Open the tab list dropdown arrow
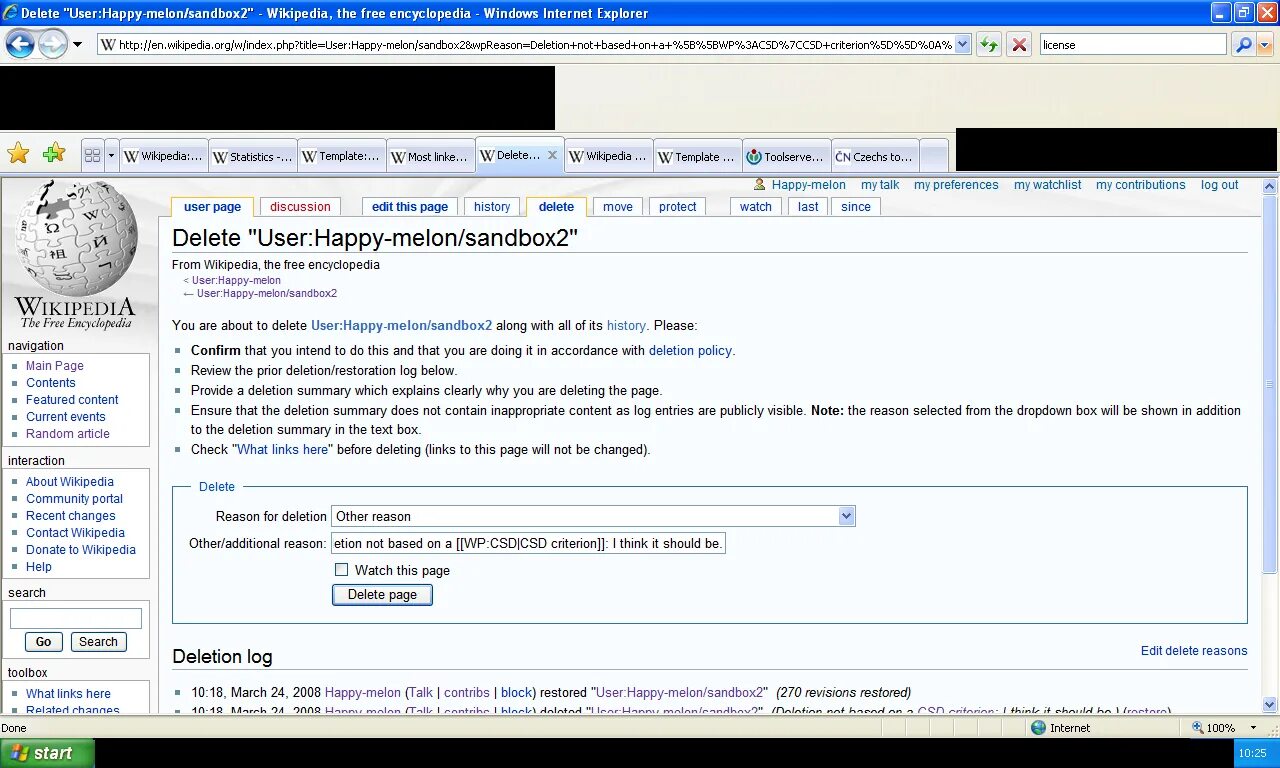Screen dimensions: 1280x768 tap(111, 156)
